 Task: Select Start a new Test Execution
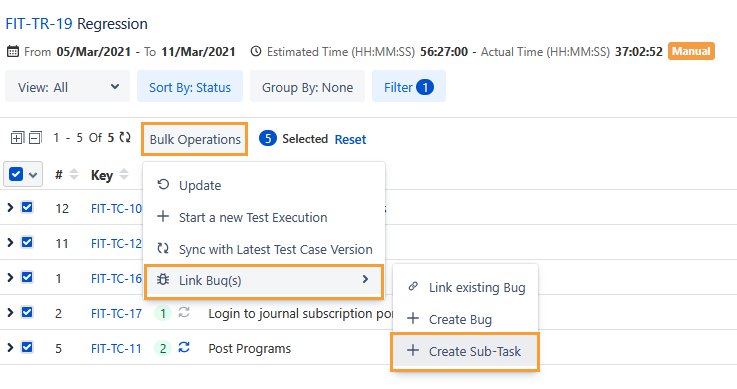pyautogui.click(x=264, y=217)
